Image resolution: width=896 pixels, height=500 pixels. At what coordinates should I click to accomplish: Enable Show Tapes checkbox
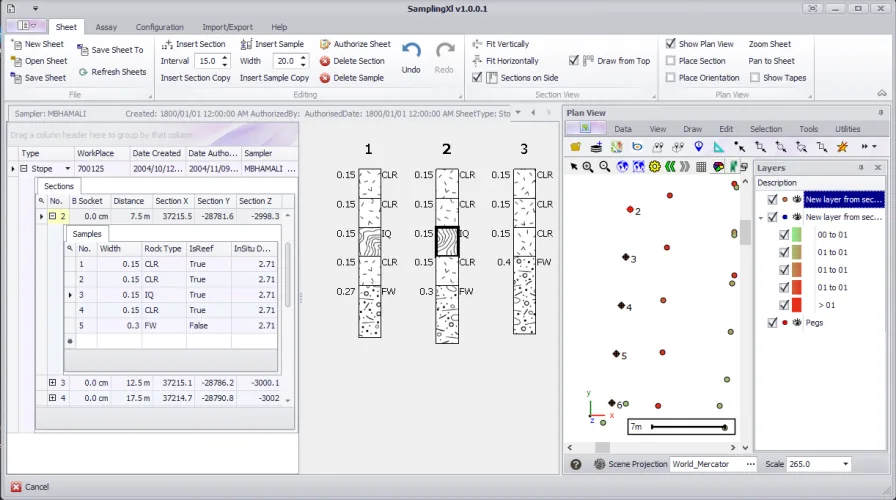(755, 78)
